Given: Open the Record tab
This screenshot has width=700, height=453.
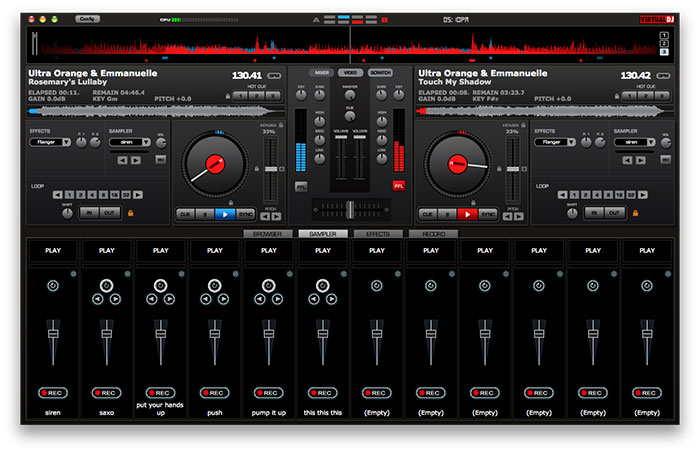Looking at the screenshot, I should (x=432, y=233).
